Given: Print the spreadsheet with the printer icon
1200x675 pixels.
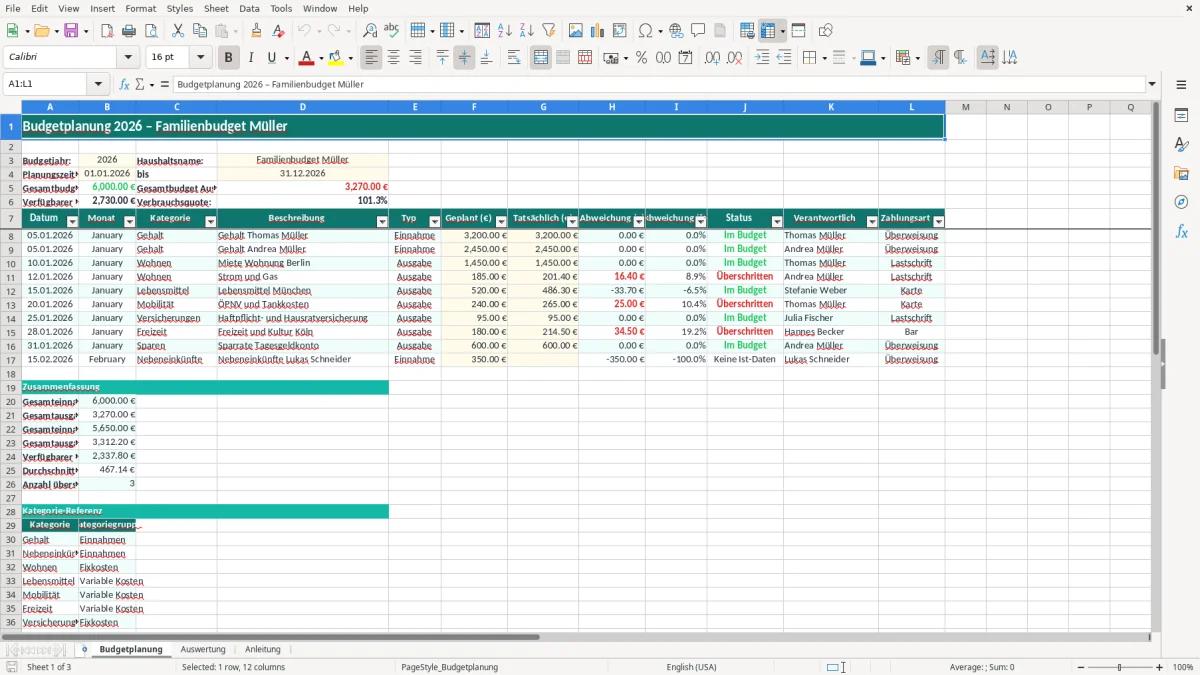Looking at the screenshot, I should click(129, 31).
